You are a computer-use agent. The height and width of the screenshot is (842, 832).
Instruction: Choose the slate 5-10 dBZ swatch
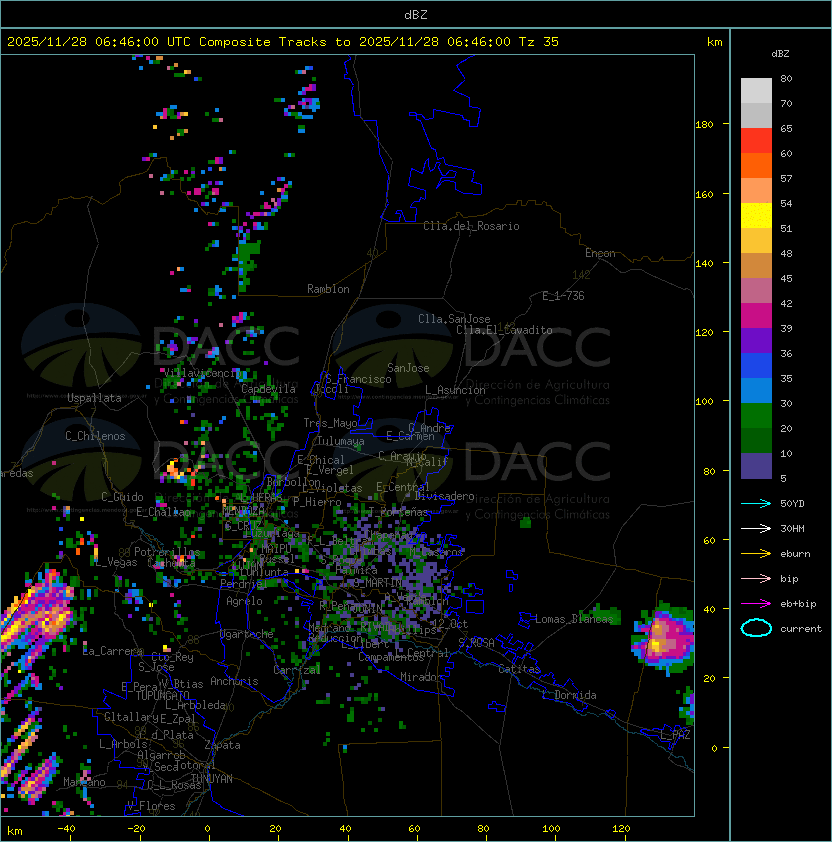[x=756, y=466]
